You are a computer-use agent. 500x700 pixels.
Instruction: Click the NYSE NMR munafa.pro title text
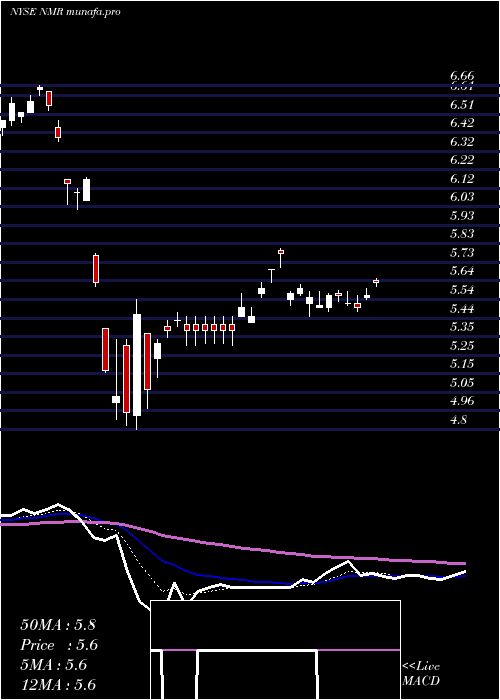point(65,12)
